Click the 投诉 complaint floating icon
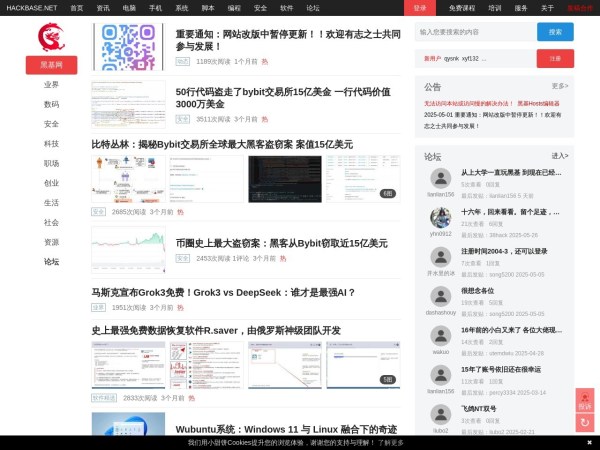Image resolution: width=600 pixels, height=450 pixels. (x=585, y=400)
